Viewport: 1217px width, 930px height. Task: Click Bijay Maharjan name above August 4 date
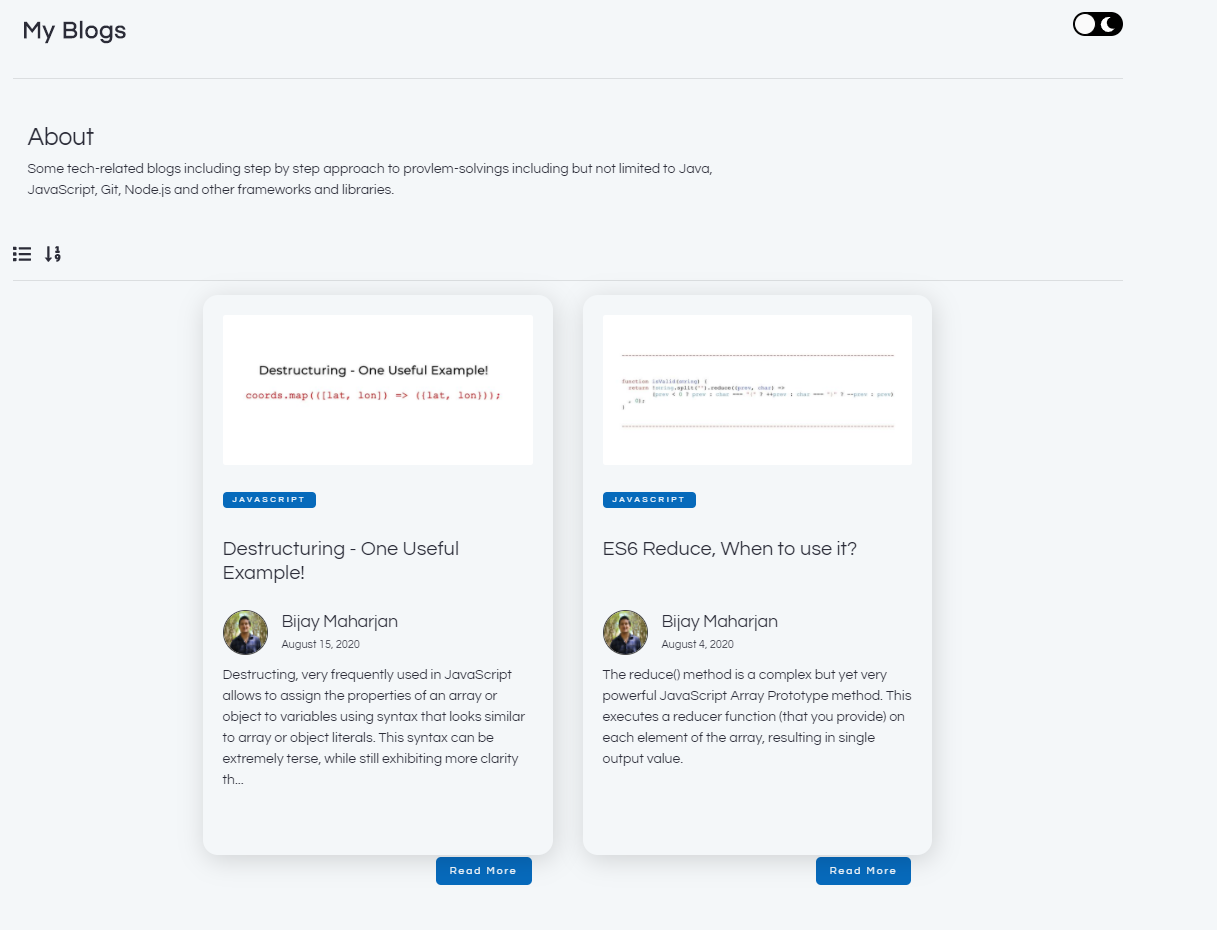[719, 621]
